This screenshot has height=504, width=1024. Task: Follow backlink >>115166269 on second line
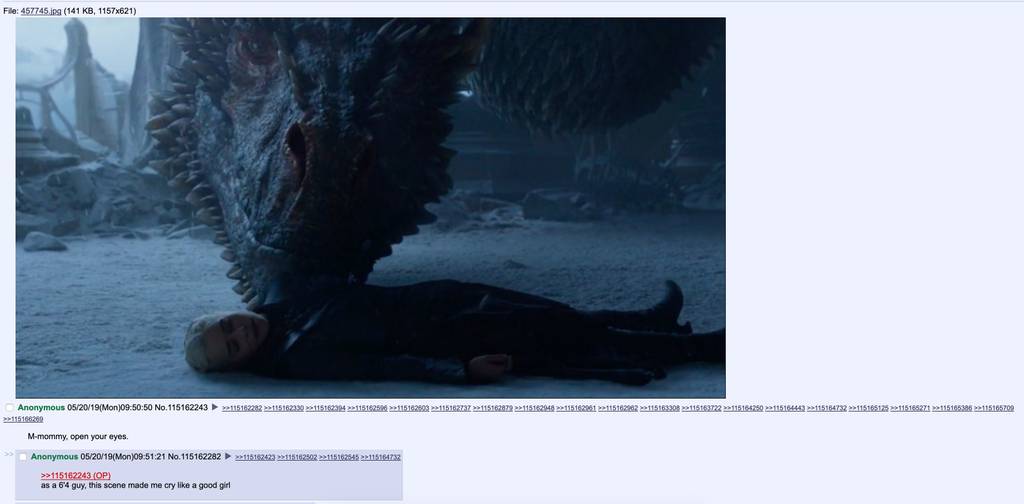coord(24,419)
